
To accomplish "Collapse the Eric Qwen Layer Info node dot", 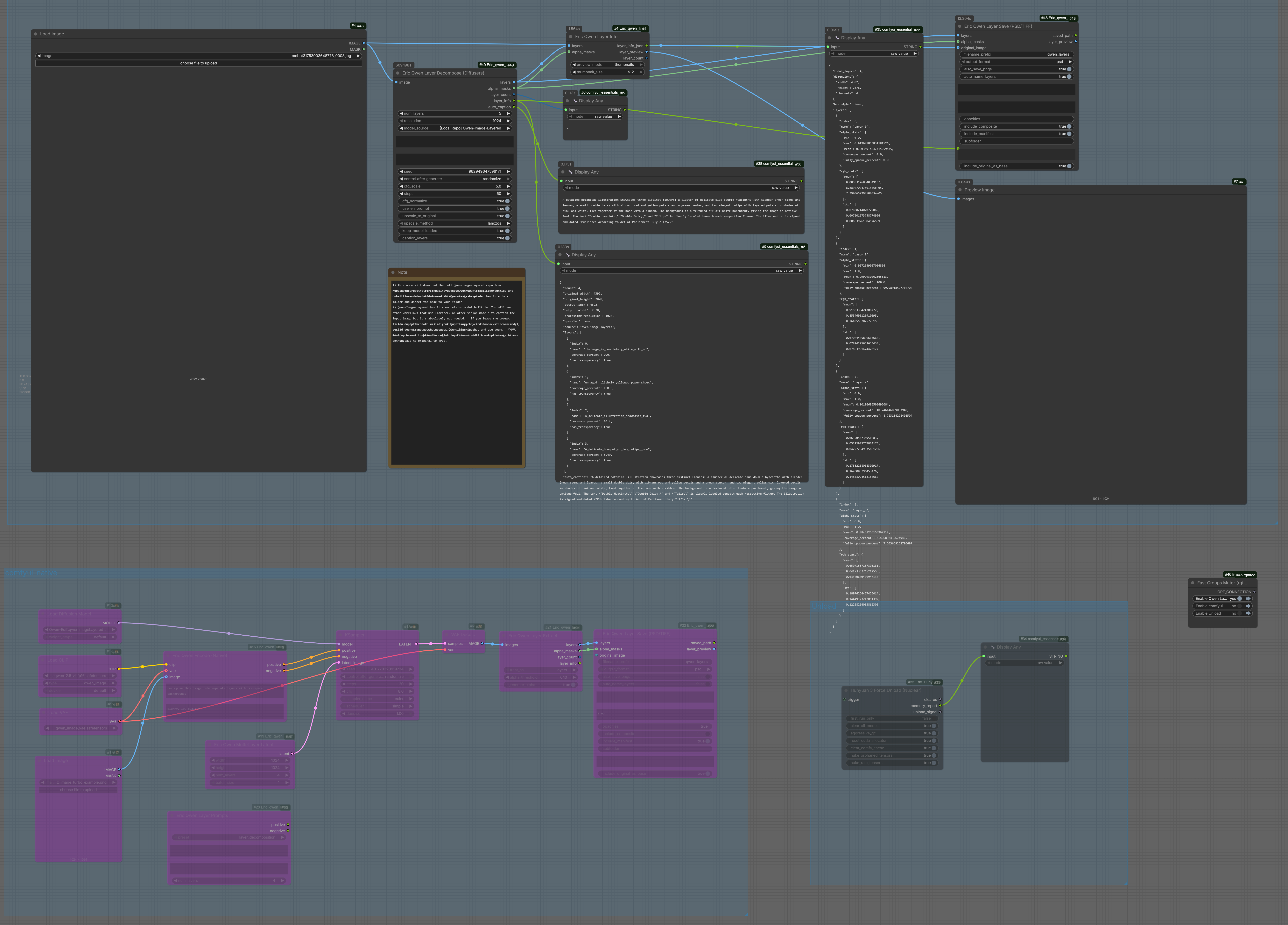I will [x=570, y=36].
